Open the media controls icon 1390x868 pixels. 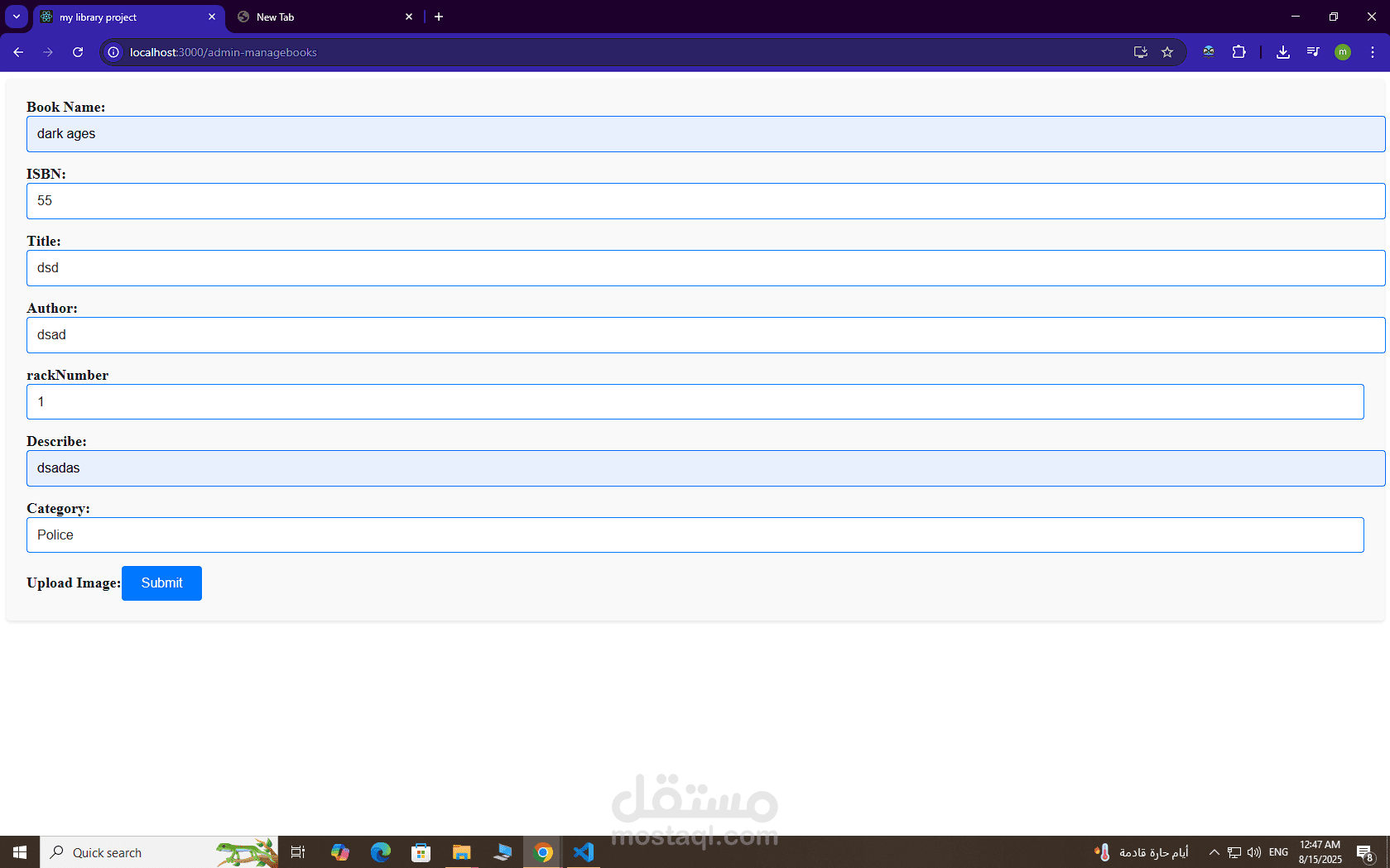tap(1313, 52)
